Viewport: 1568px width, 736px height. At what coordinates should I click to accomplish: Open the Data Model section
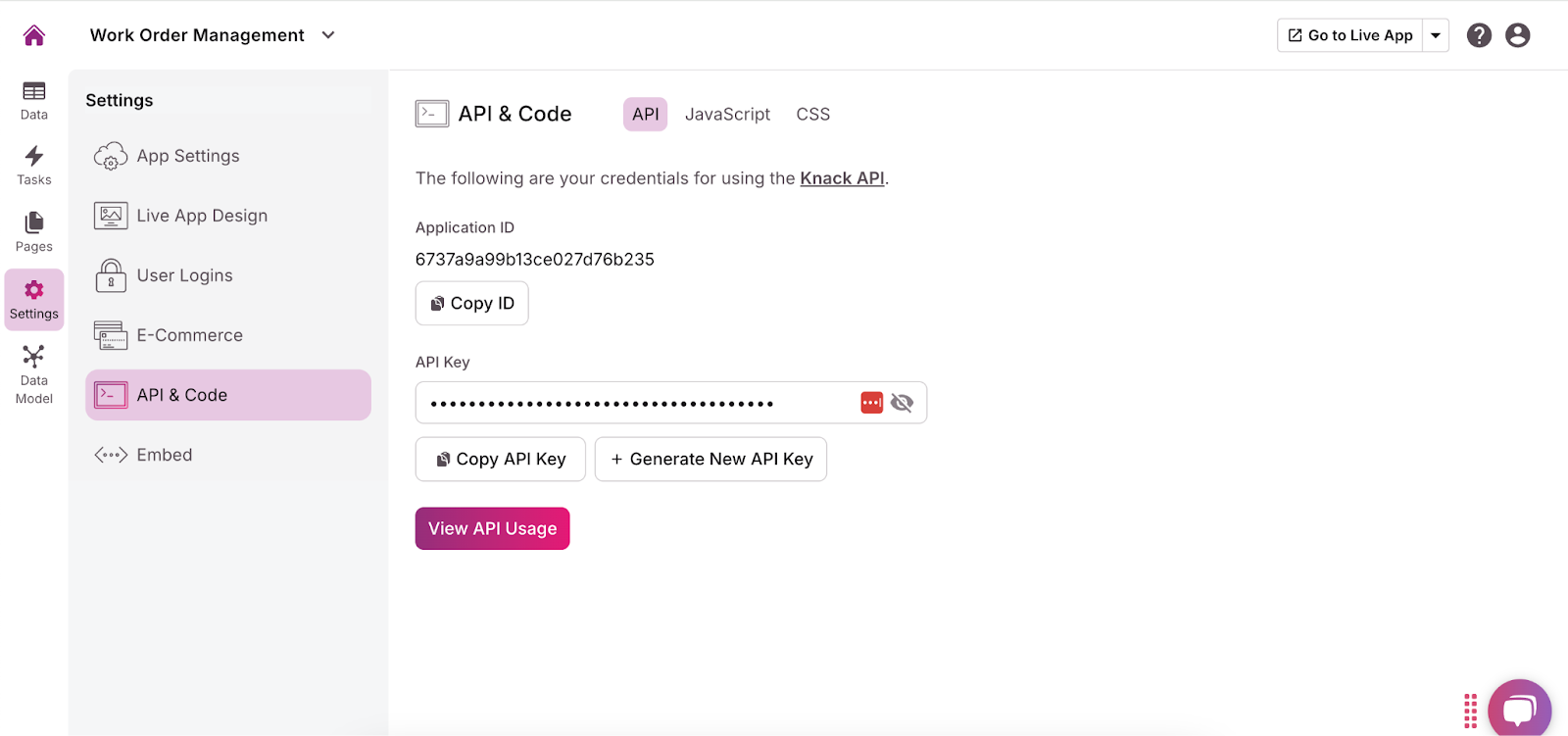tap(34, 374)
